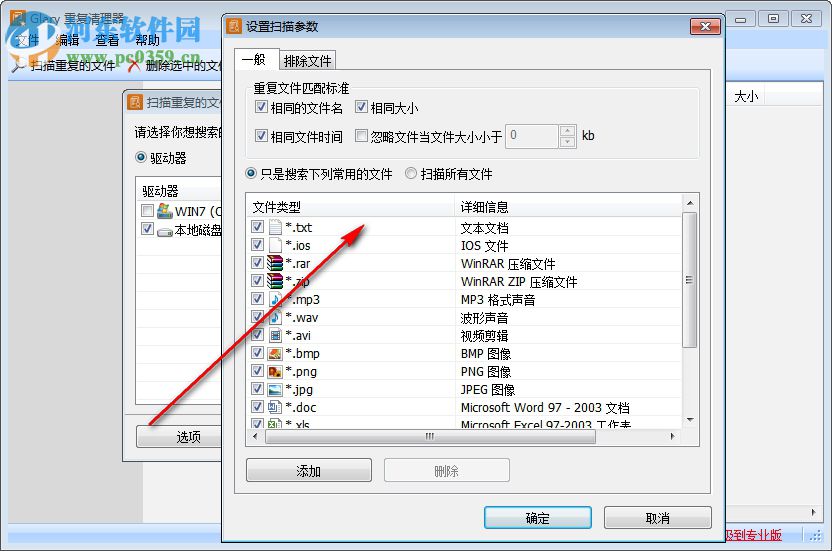This screenshot has width=832, height=551.
Task: Click the 详细信息 column header
Action: [568, 206]
